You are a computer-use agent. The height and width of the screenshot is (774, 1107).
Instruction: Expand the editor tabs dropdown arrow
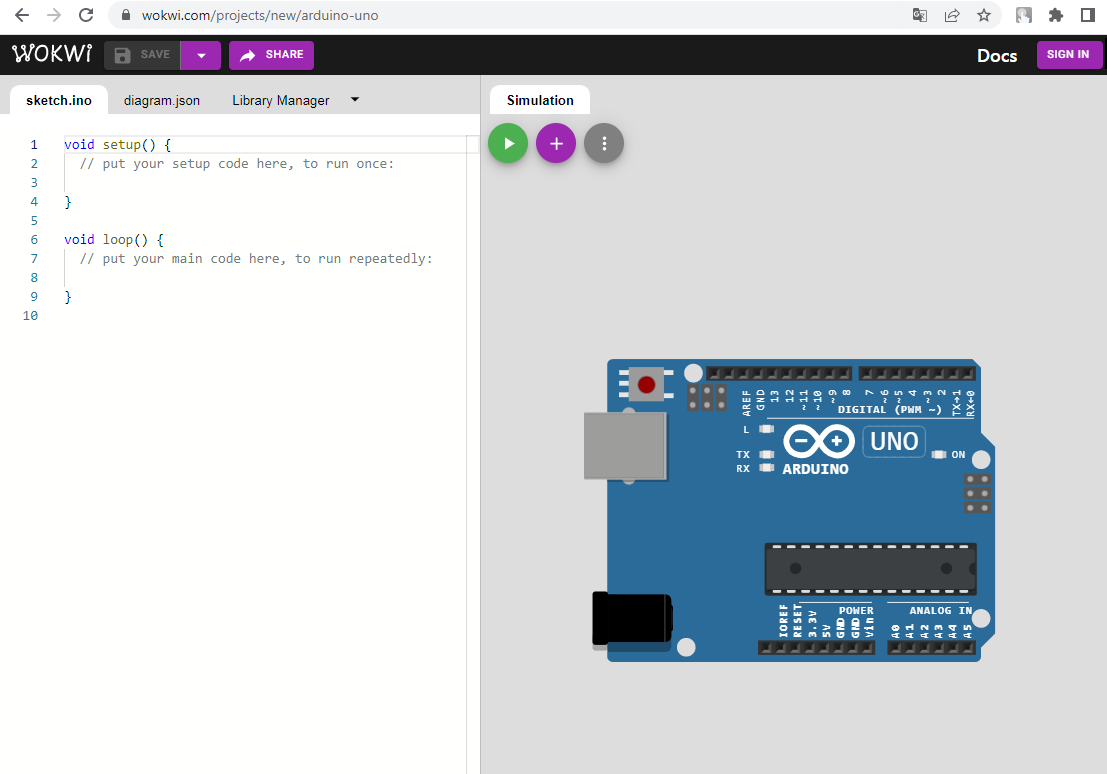(x=355, y=100)
